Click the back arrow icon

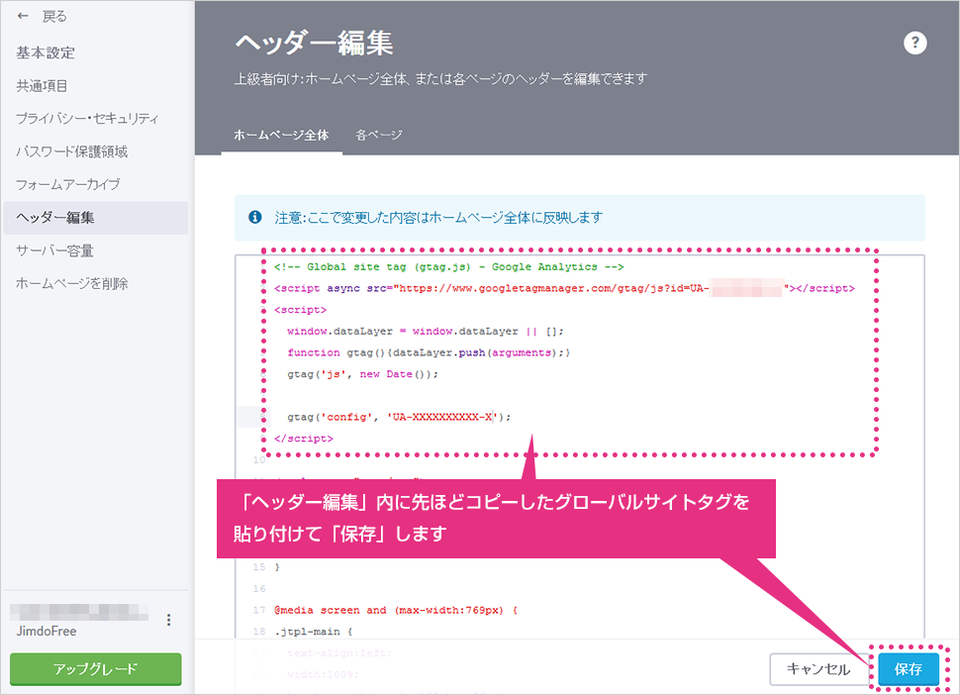pos(23,16)
